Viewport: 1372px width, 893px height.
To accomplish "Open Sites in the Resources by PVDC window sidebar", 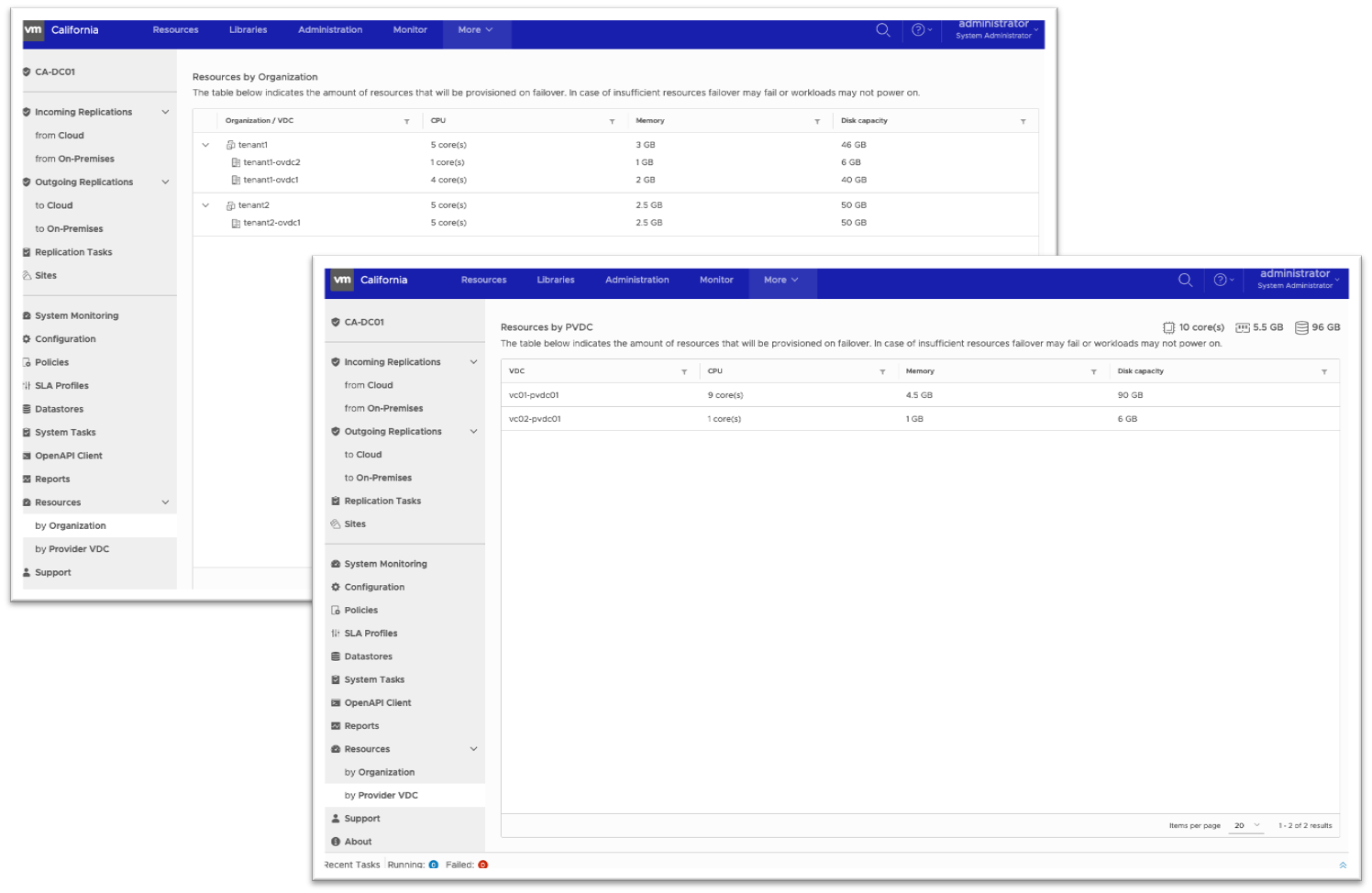I will click(354, 524).
